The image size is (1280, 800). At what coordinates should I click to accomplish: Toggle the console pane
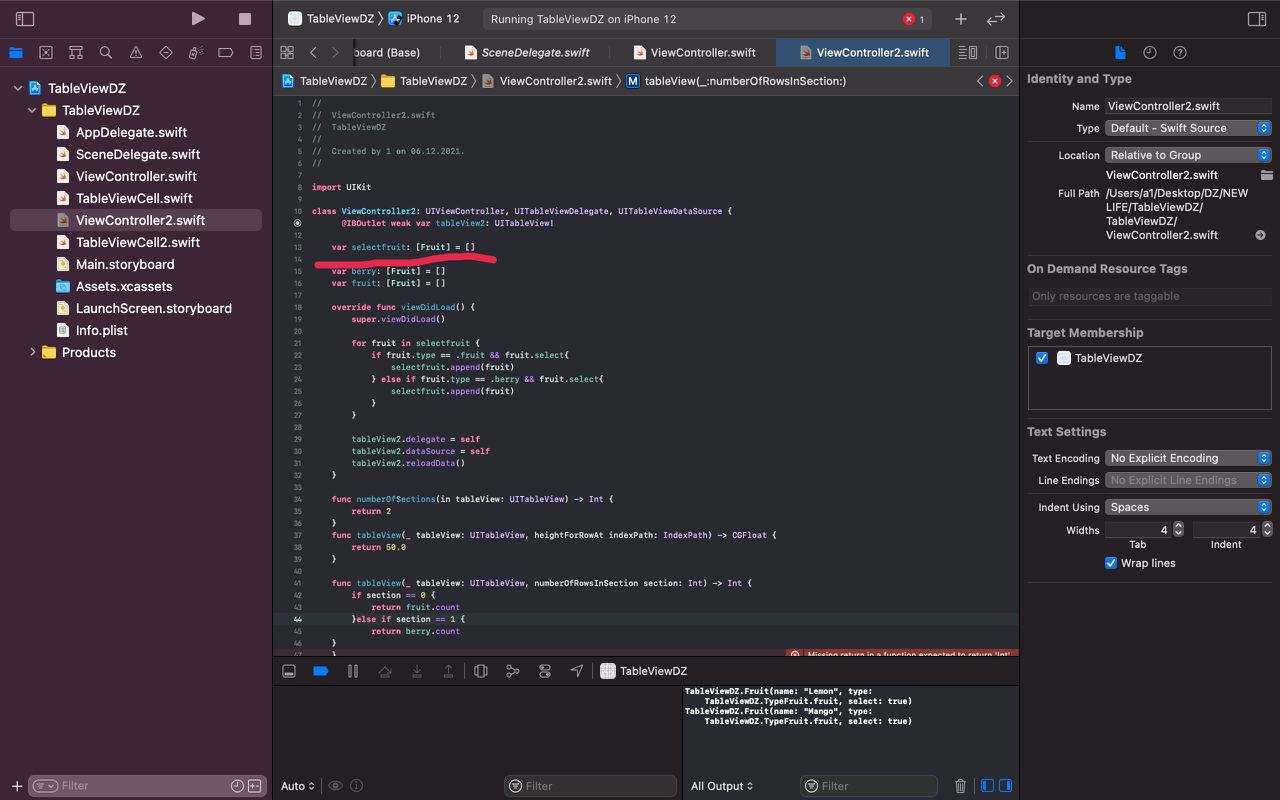pyautogui.click(x=1005, y=786)
